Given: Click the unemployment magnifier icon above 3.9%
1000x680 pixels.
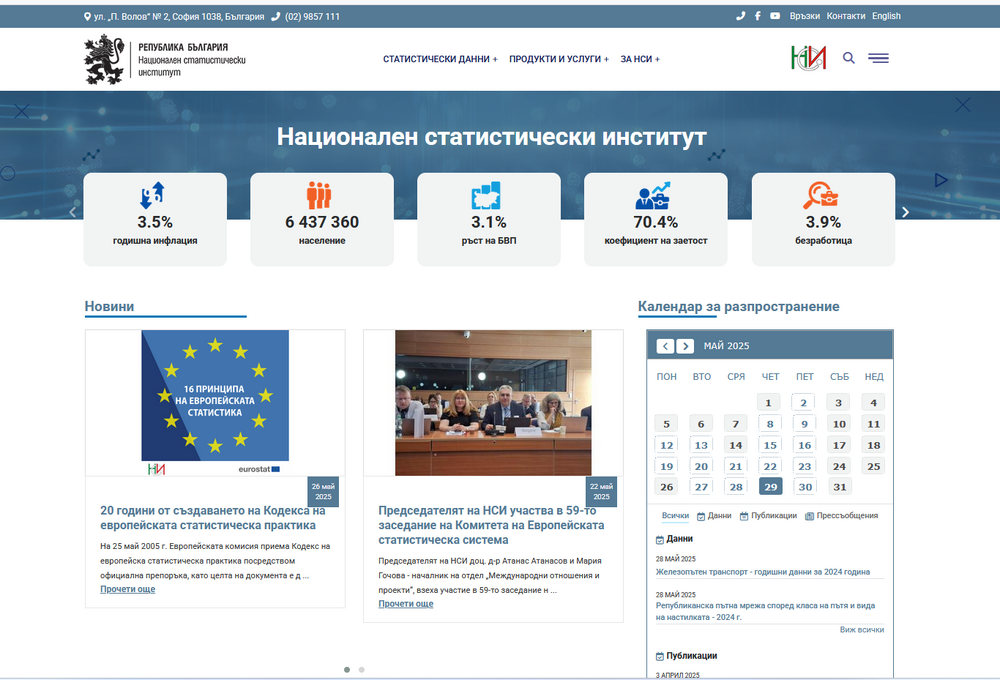Looking at the screenshot, I should pos(821,194).
